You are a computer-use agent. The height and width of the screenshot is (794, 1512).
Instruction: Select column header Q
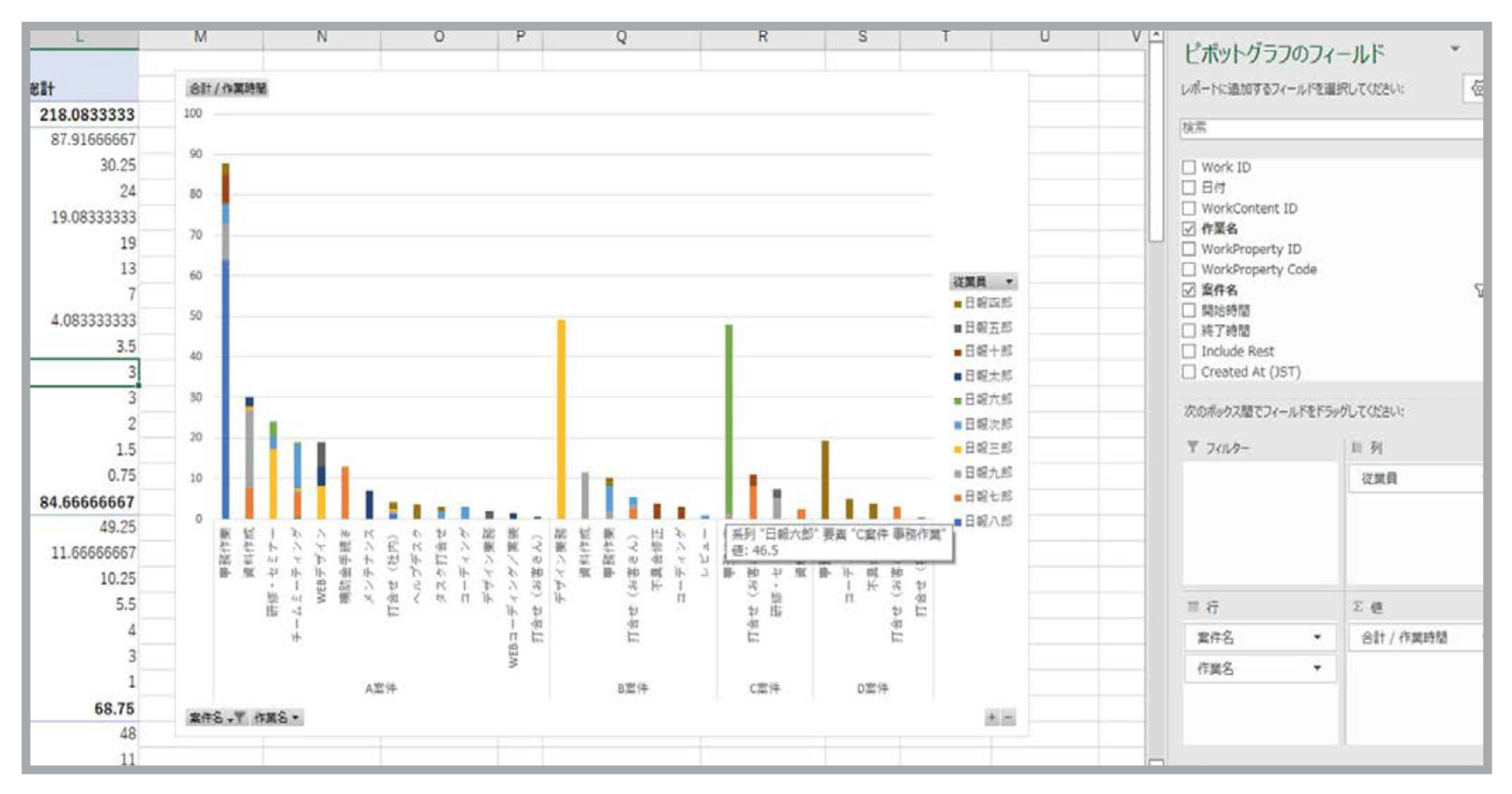coord(621,36)
